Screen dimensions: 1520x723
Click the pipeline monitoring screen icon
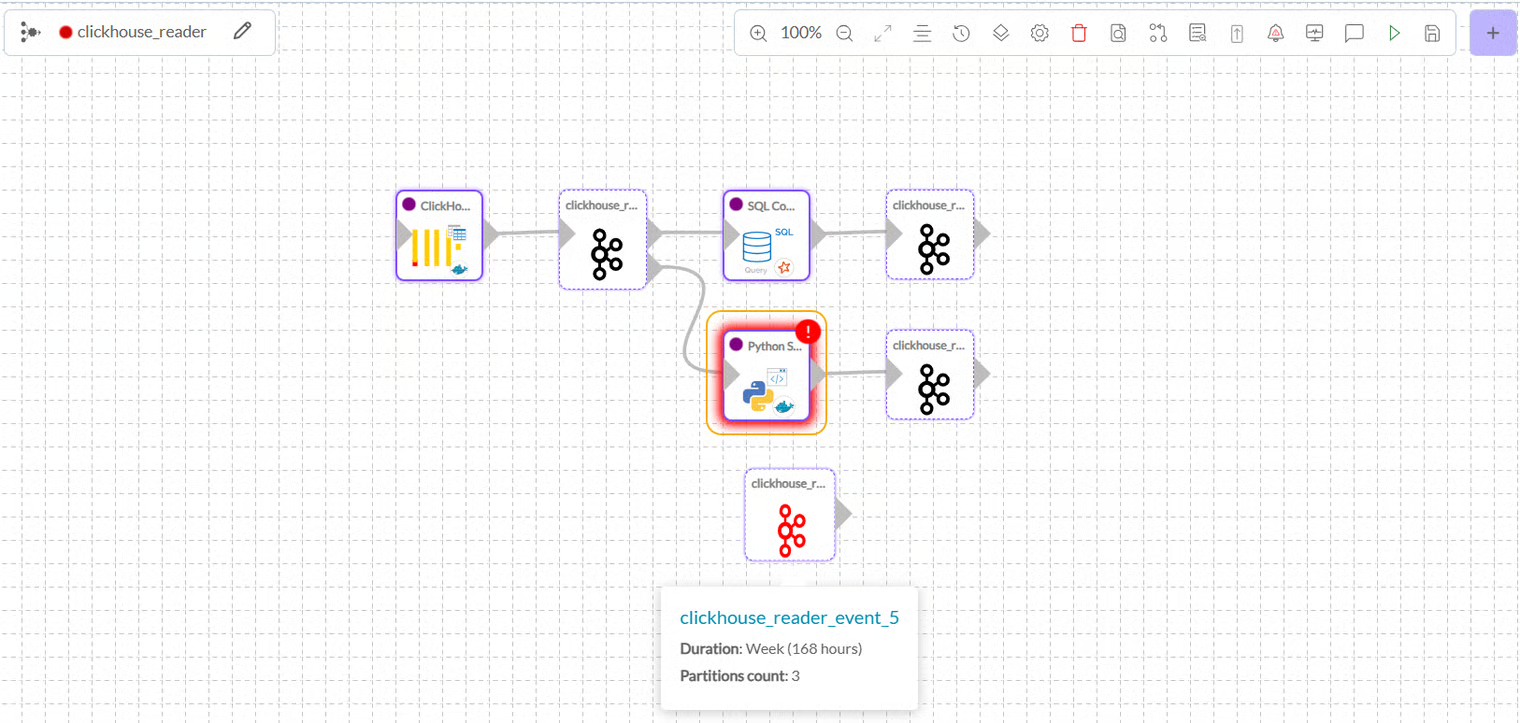(1314, 33)
